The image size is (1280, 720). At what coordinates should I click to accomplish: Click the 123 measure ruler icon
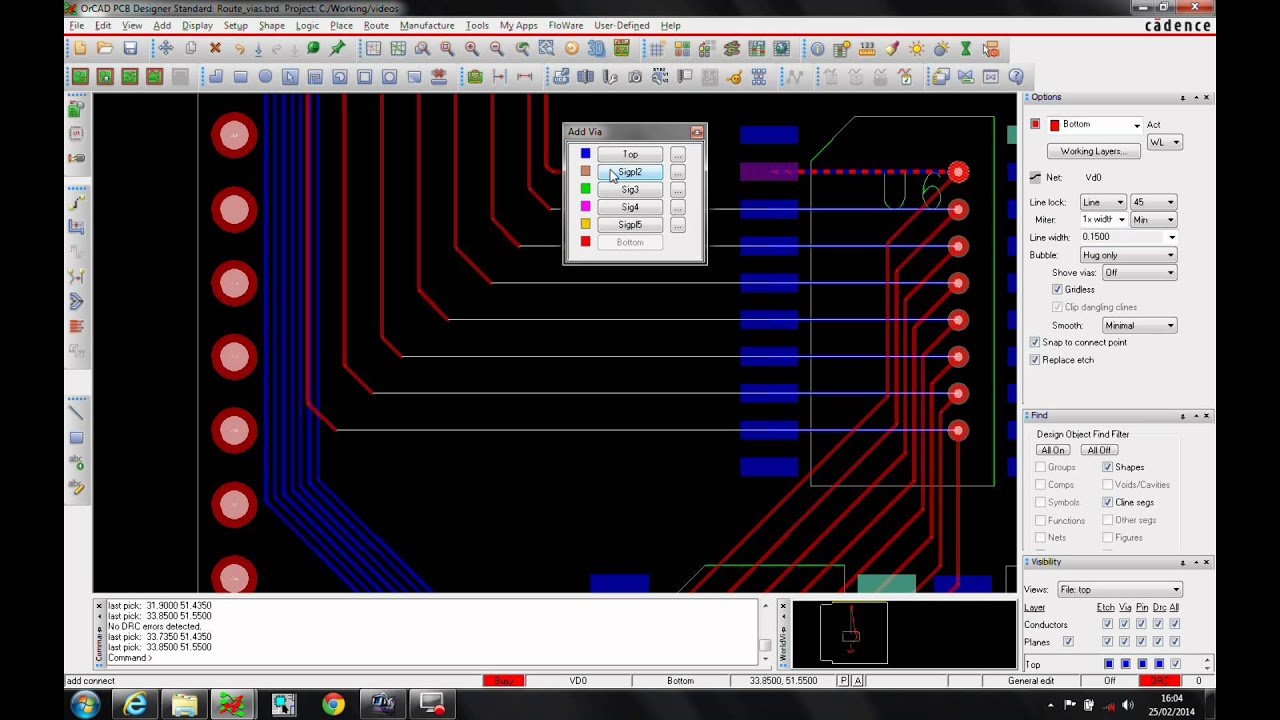click(867, 48)
